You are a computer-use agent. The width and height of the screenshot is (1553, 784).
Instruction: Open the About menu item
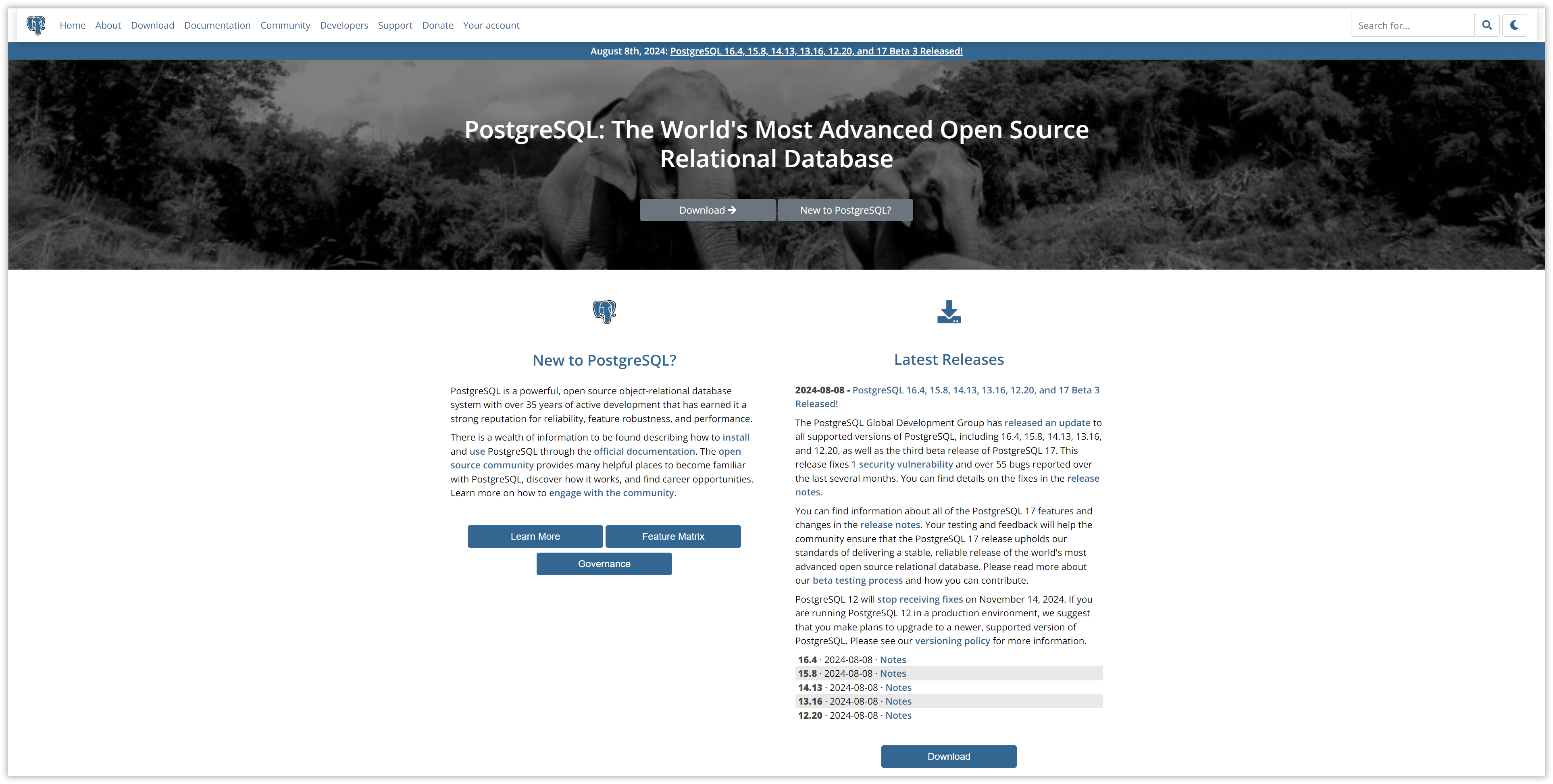point(108,25)
